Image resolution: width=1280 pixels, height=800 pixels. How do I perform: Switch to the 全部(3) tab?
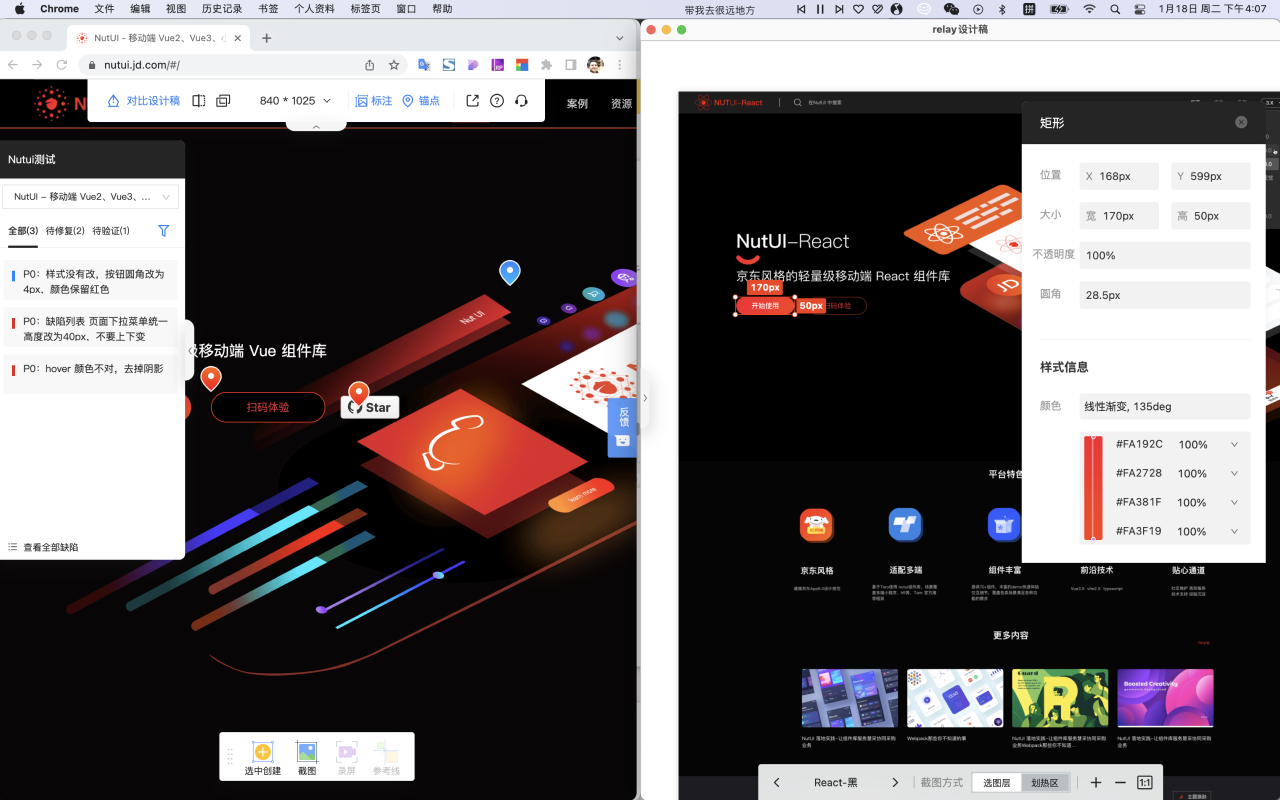click(23, 231)
